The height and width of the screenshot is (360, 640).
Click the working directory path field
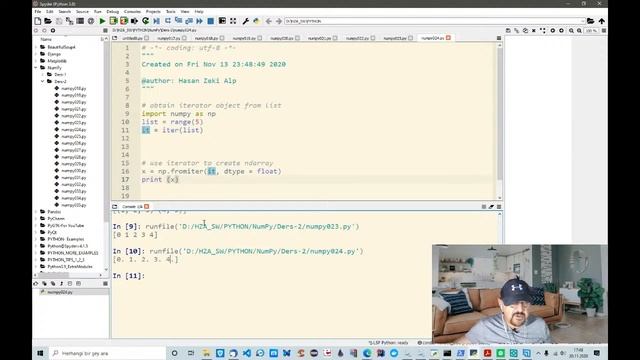(x=435, y=21)
